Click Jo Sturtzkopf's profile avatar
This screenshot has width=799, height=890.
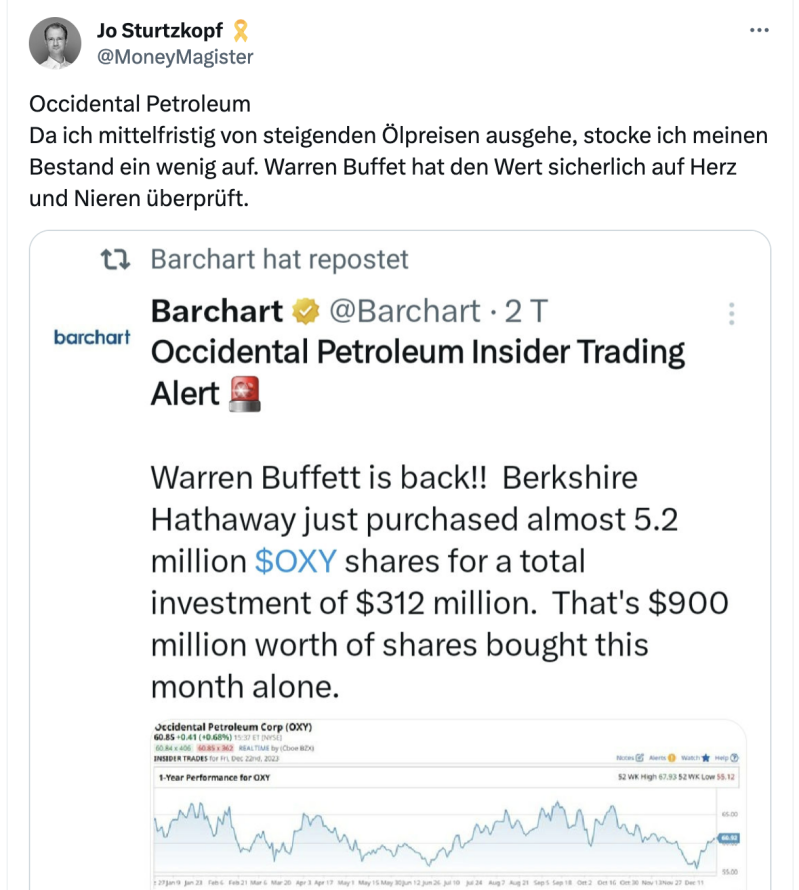(x=55, y=43)
